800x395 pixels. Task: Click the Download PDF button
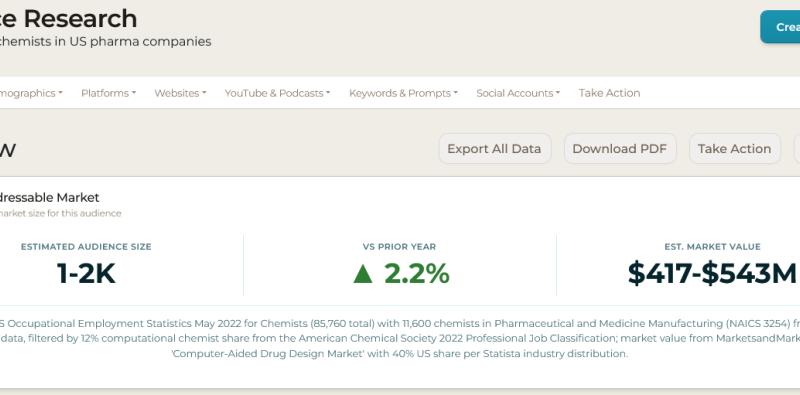pyautogui.click(x=620, y=149)
